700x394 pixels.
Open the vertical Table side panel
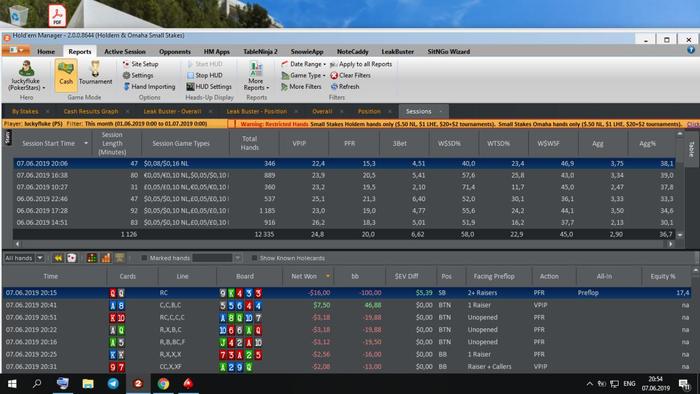coord(691,149)
